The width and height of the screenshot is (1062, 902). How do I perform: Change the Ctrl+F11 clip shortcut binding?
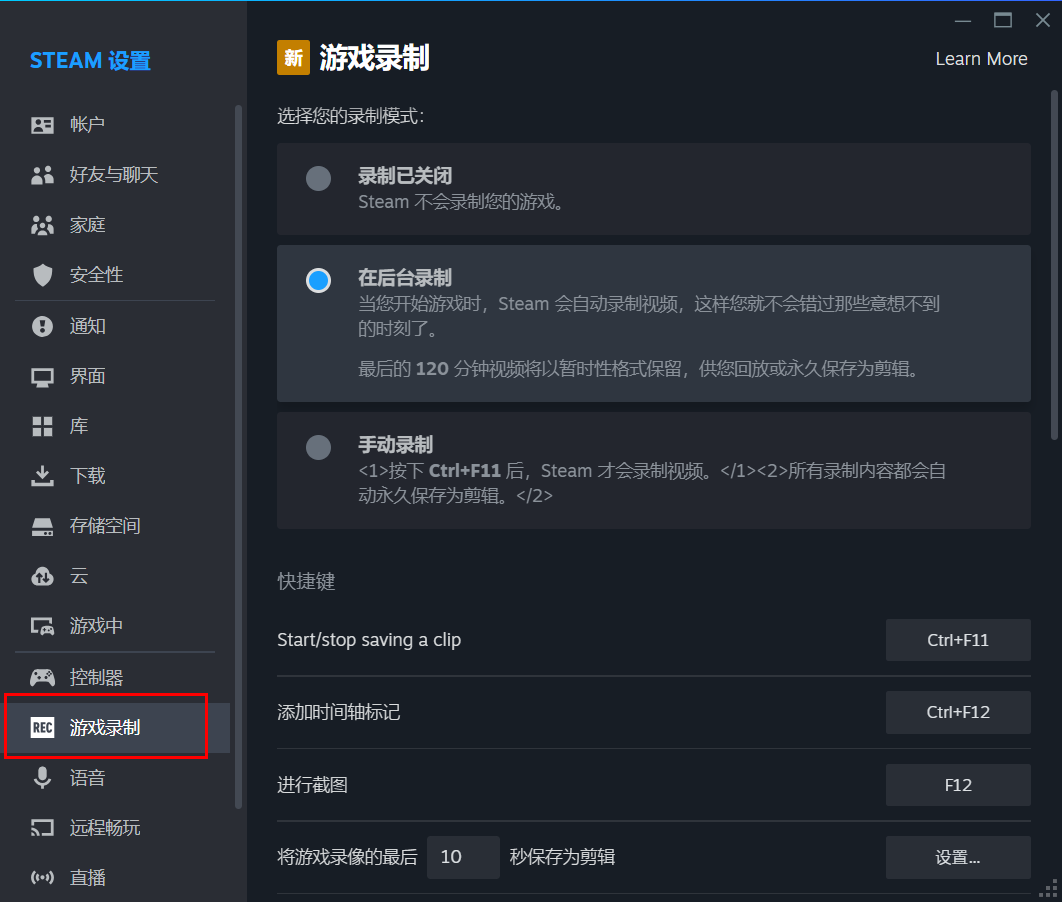957,640
